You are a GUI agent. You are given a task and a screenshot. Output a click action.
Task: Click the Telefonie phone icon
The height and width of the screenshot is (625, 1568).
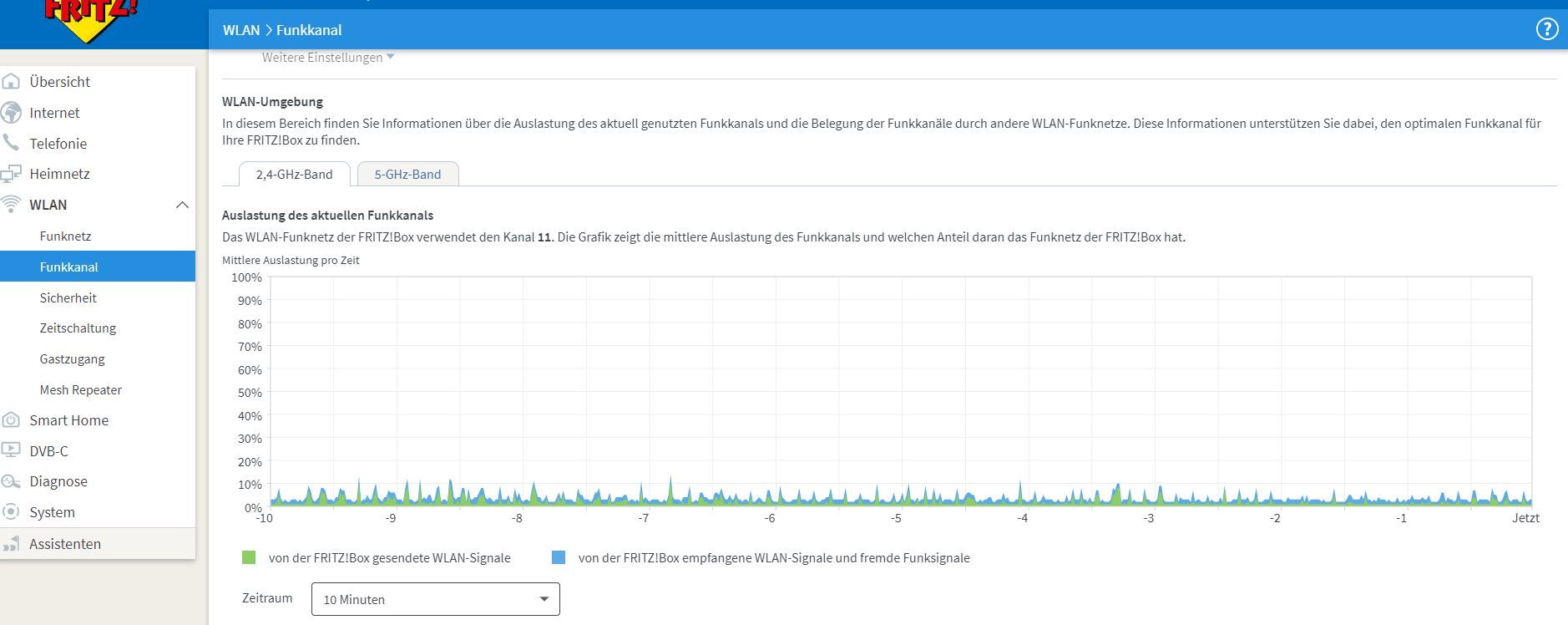click(11, 143)
